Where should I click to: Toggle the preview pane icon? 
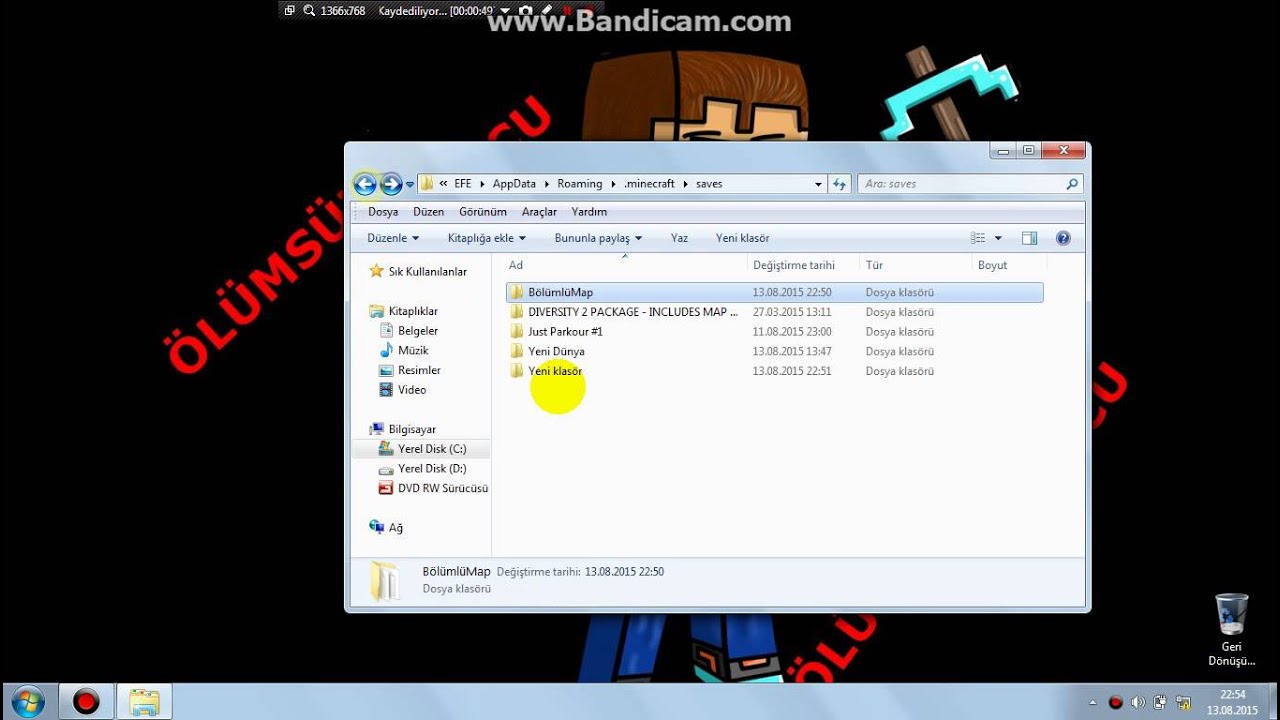(x=1030, y=238)
